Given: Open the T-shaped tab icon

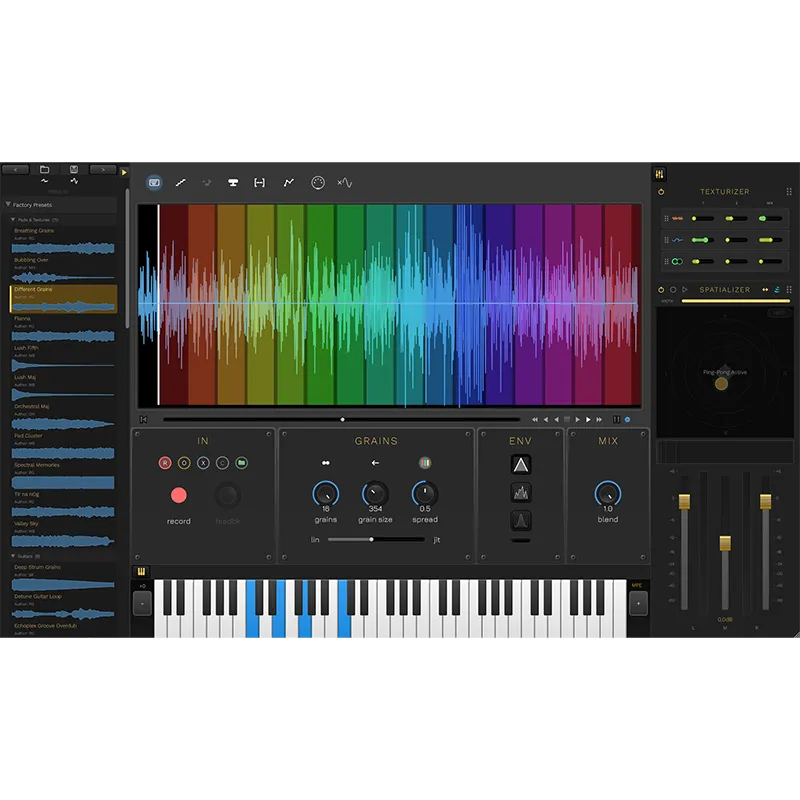Looking at the screenshot, I should (233, 183).
